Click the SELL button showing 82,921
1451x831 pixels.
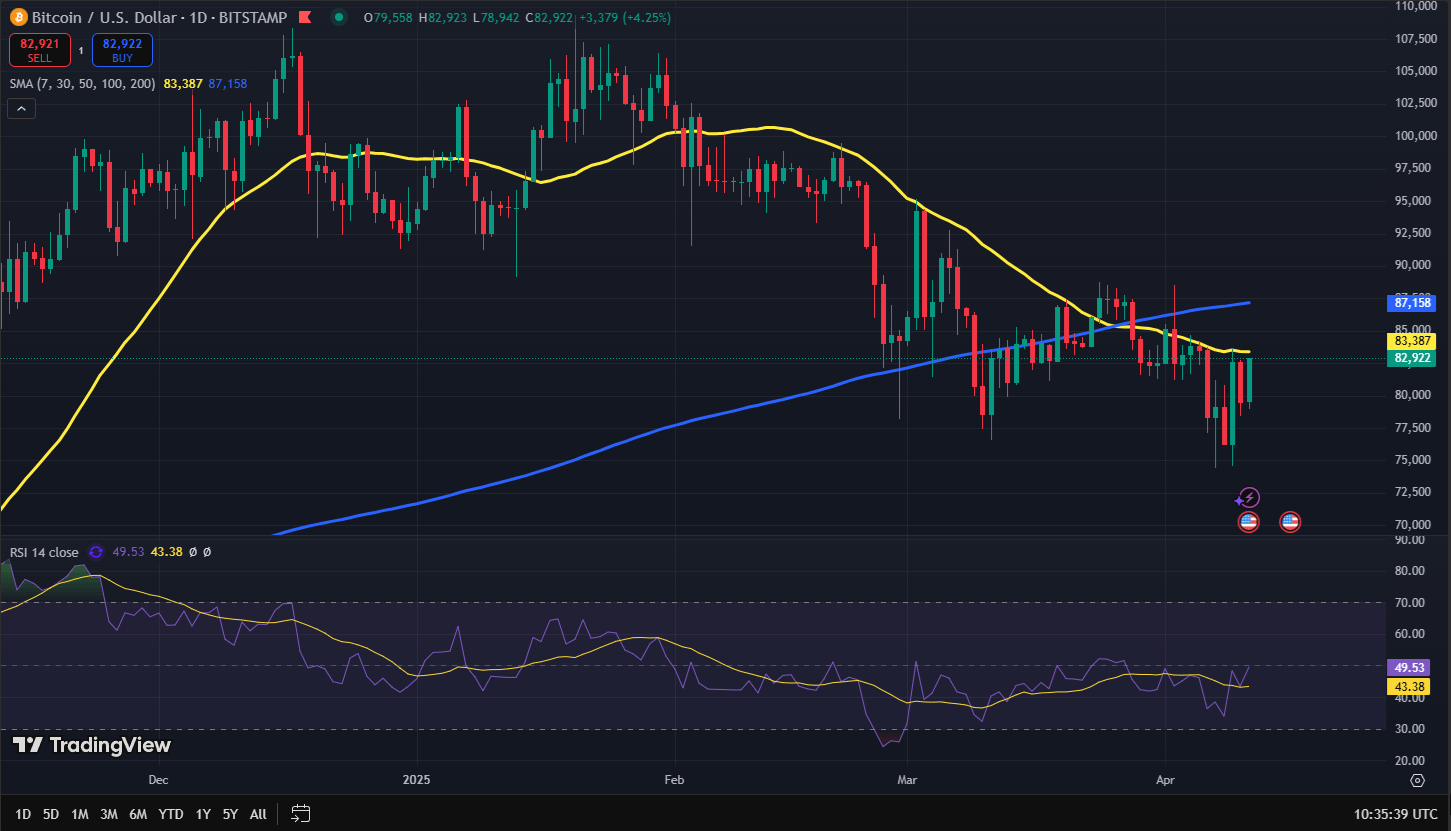(39, 49)
